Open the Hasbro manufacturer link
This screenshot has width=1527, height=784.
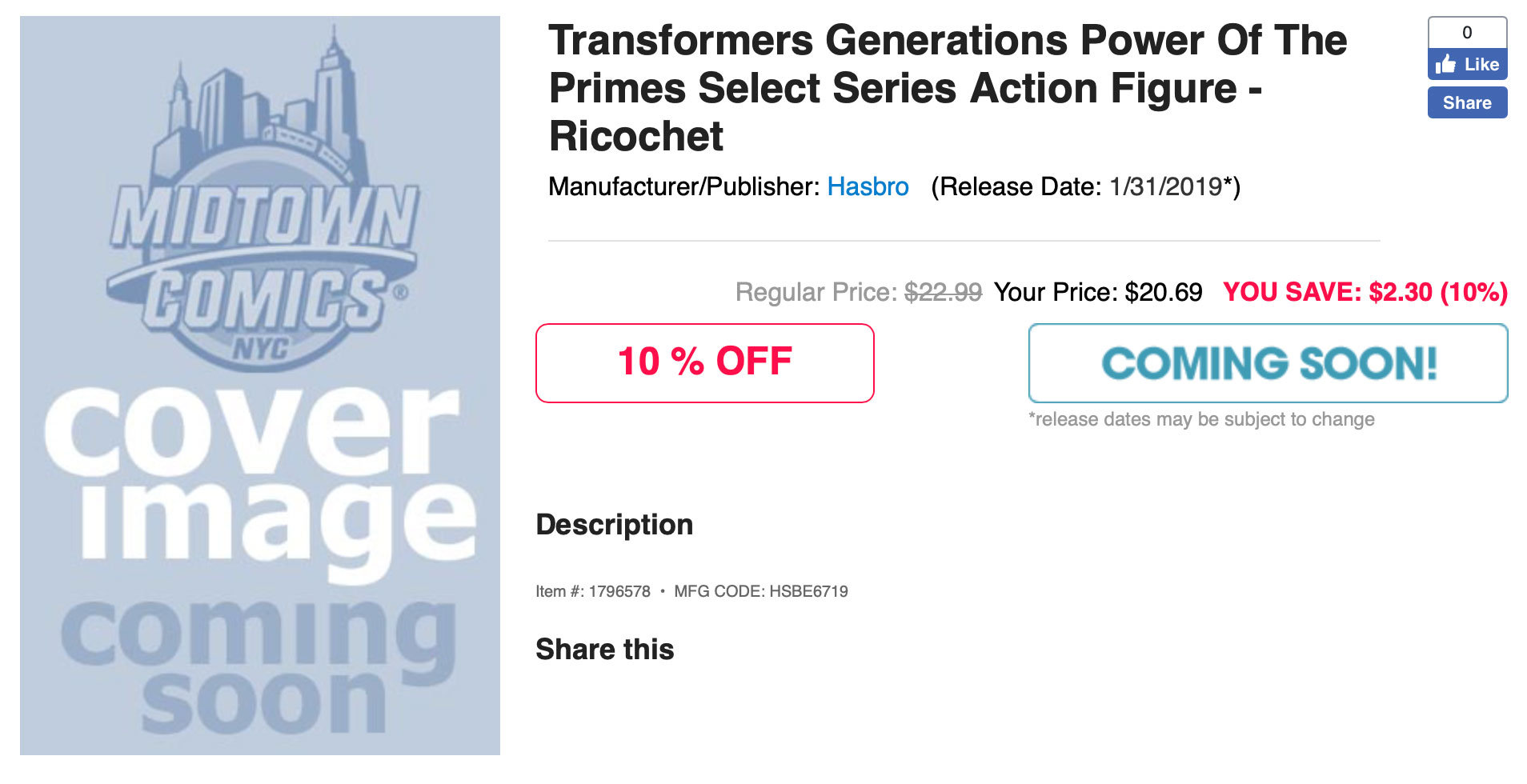[x=868, y=186]
